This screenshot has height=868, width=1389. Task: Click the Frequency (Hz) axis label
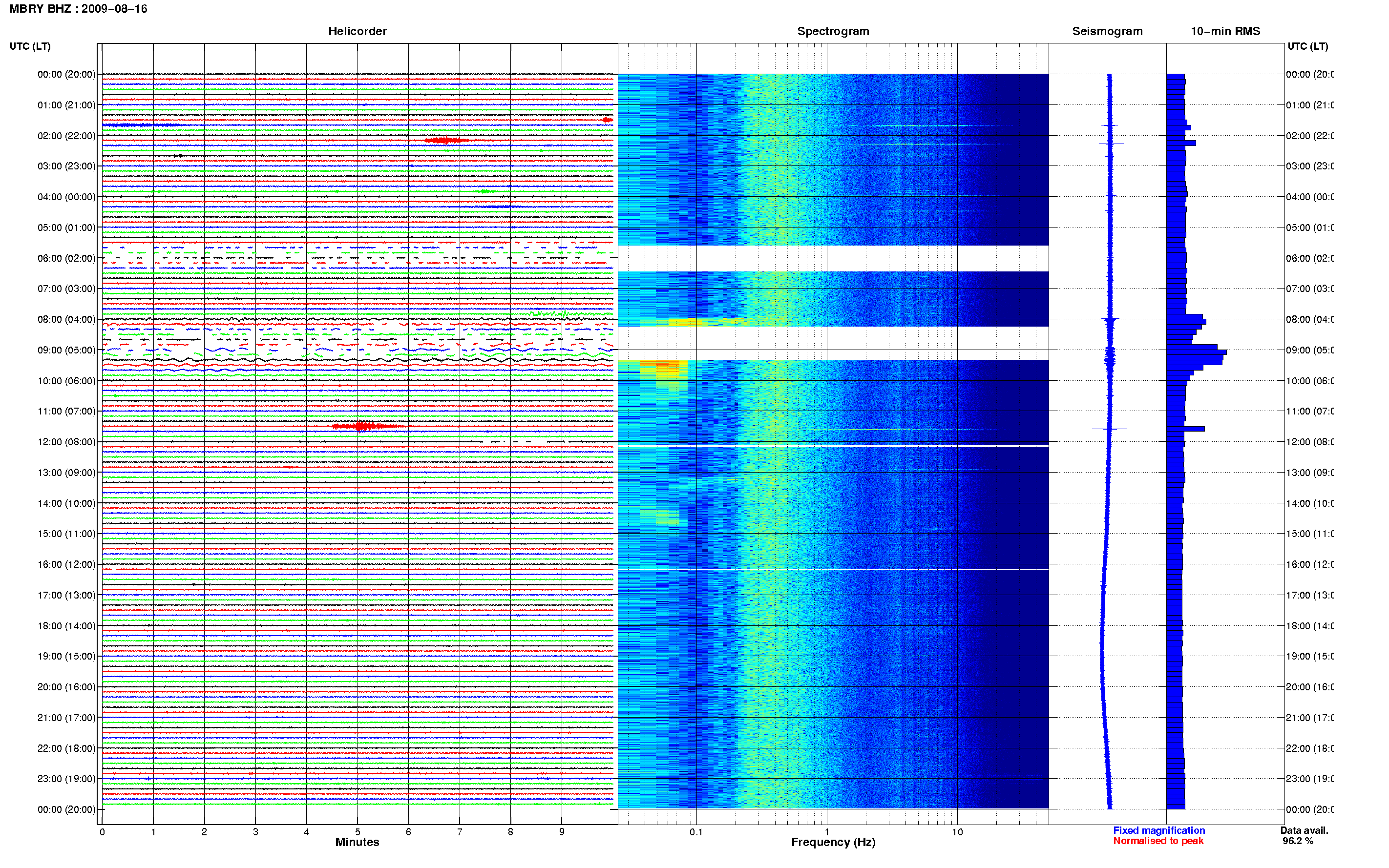pos(833,842)
